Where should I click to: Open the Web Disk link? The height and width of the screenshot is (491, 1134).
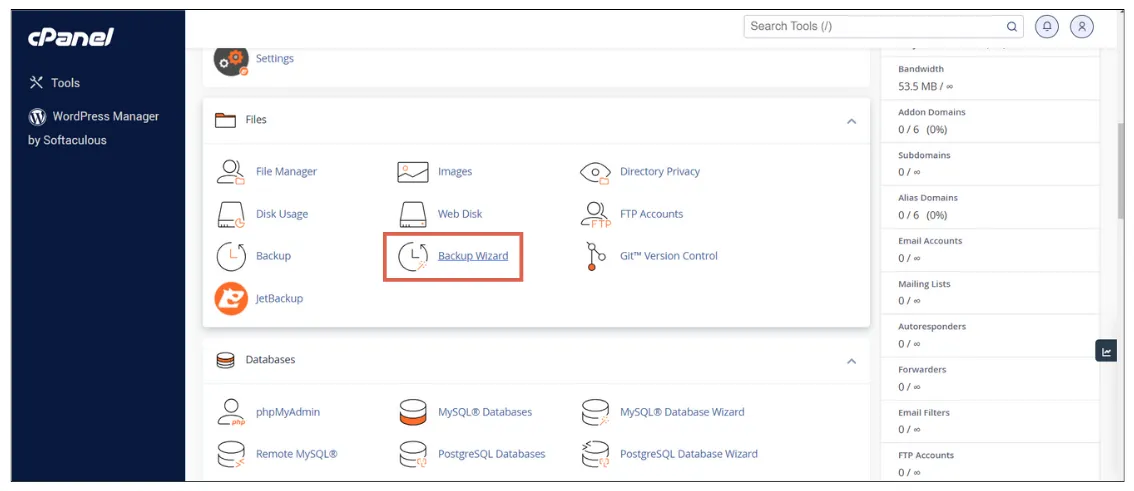(460, 214)
